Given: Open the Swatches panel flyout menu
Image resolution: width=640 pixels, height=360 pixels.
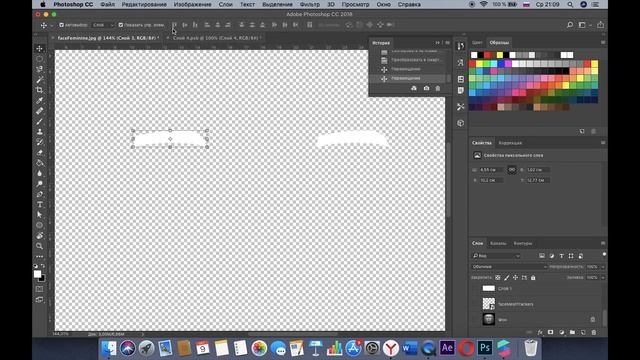Looking at the screenshot, I should [x=603, y=42].
